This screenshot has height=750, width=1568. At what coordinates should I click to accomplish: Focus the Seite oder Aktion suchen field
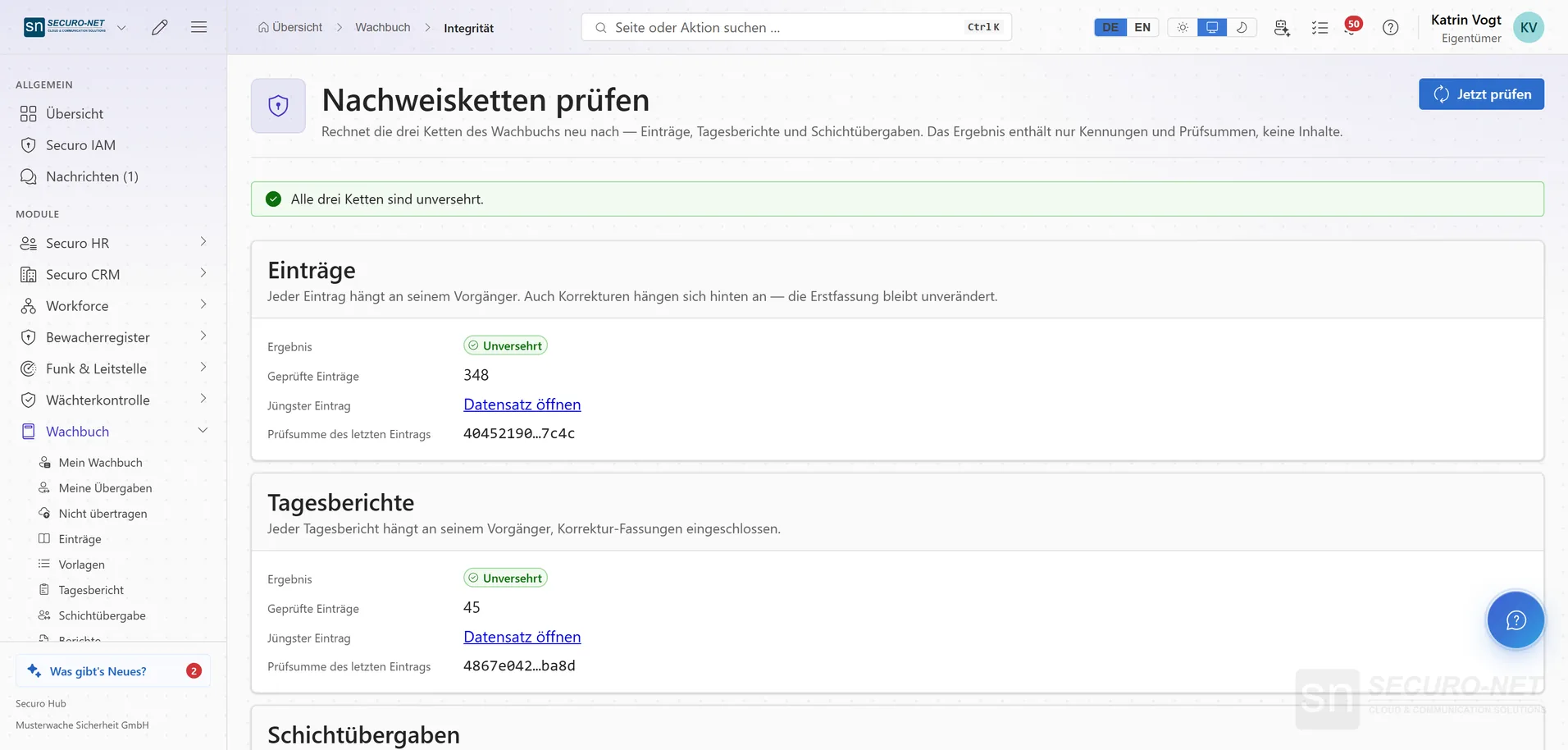pos(796,27)
